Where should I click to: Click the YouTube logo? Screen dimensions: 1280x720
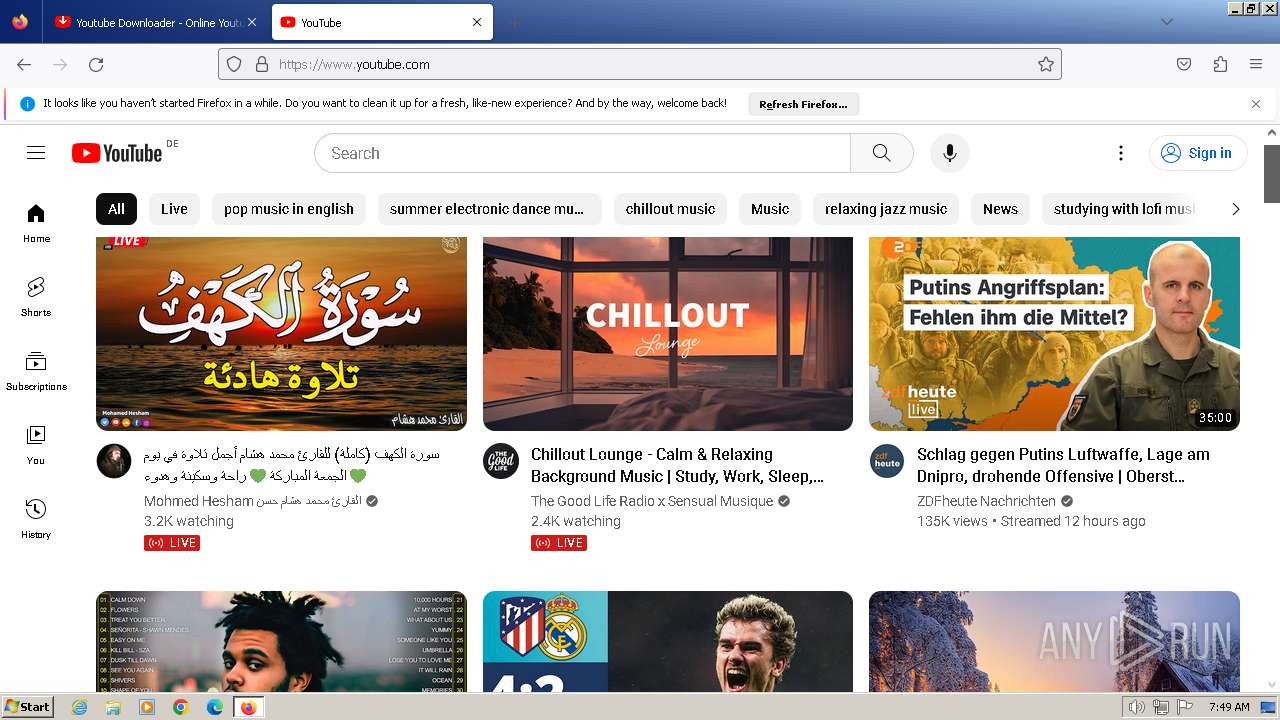point(117,153)
